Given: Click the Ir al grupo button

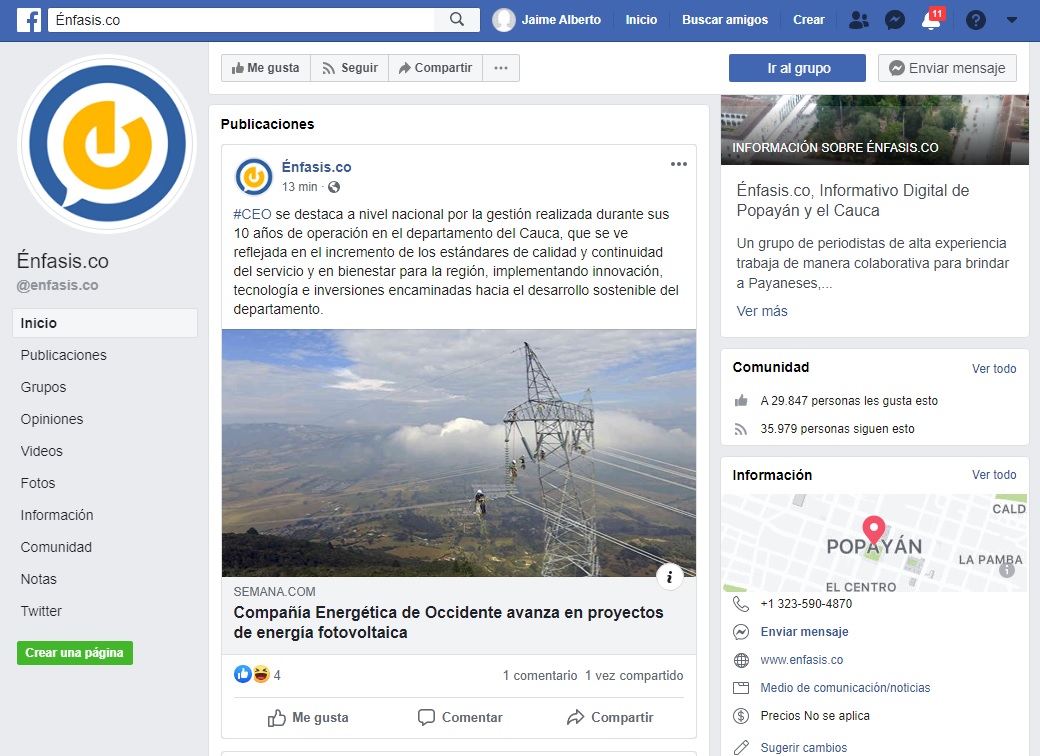Looking at the screenshot, I should click(x=797, y=68).
